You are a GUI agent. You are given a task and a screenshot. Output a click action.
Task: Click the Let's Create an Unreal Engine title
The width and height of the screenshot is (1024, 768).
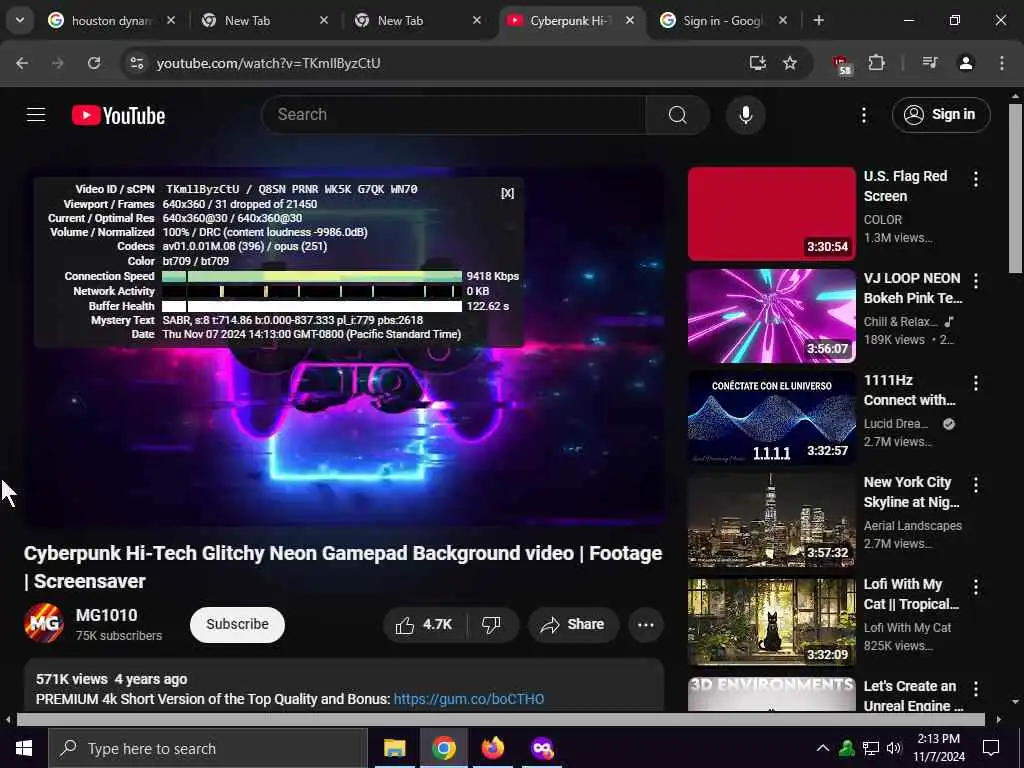(x=913, y=696)
